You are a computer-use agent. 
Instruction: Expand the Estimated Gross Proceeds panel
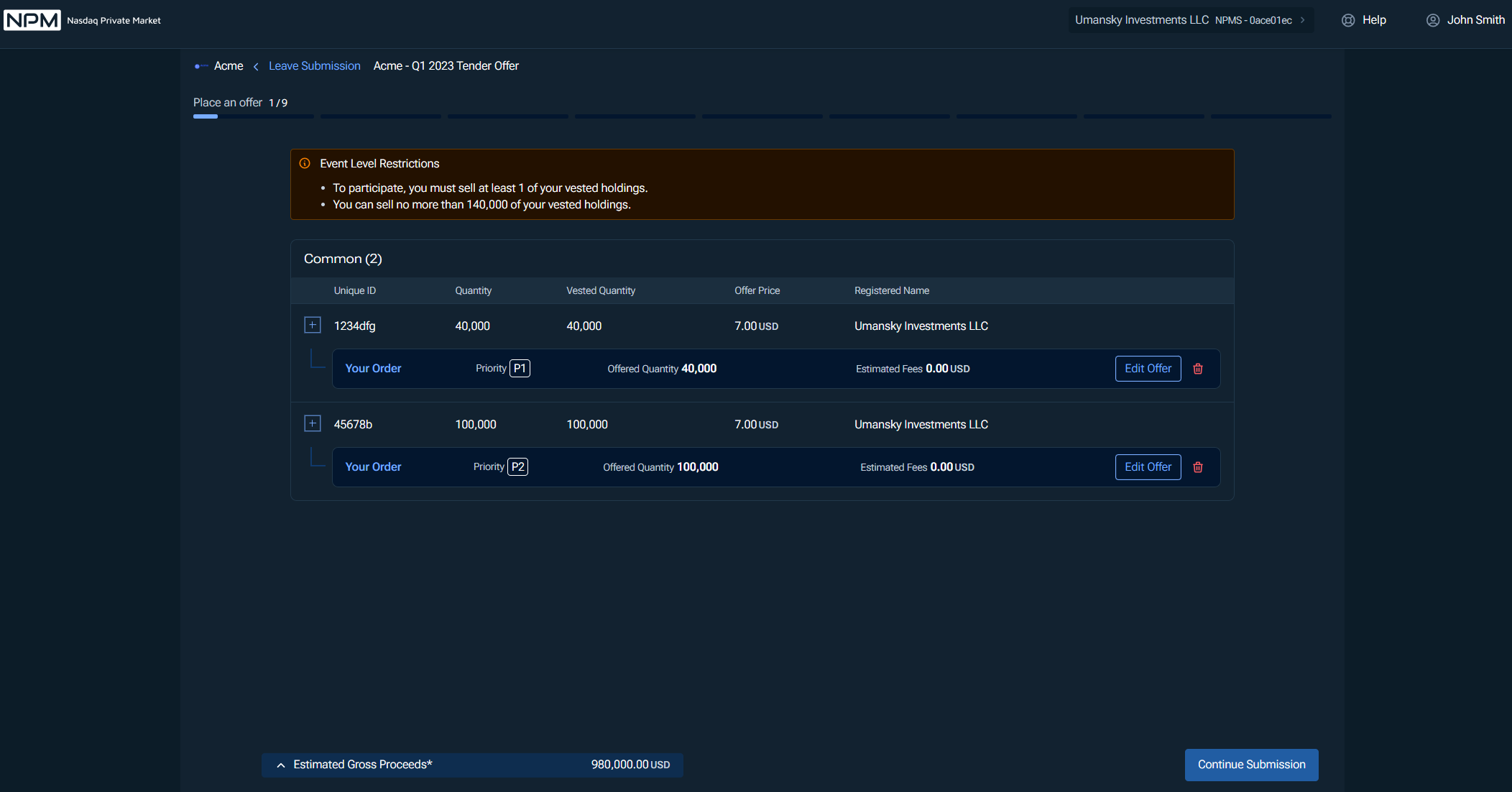tap(281, 765)
